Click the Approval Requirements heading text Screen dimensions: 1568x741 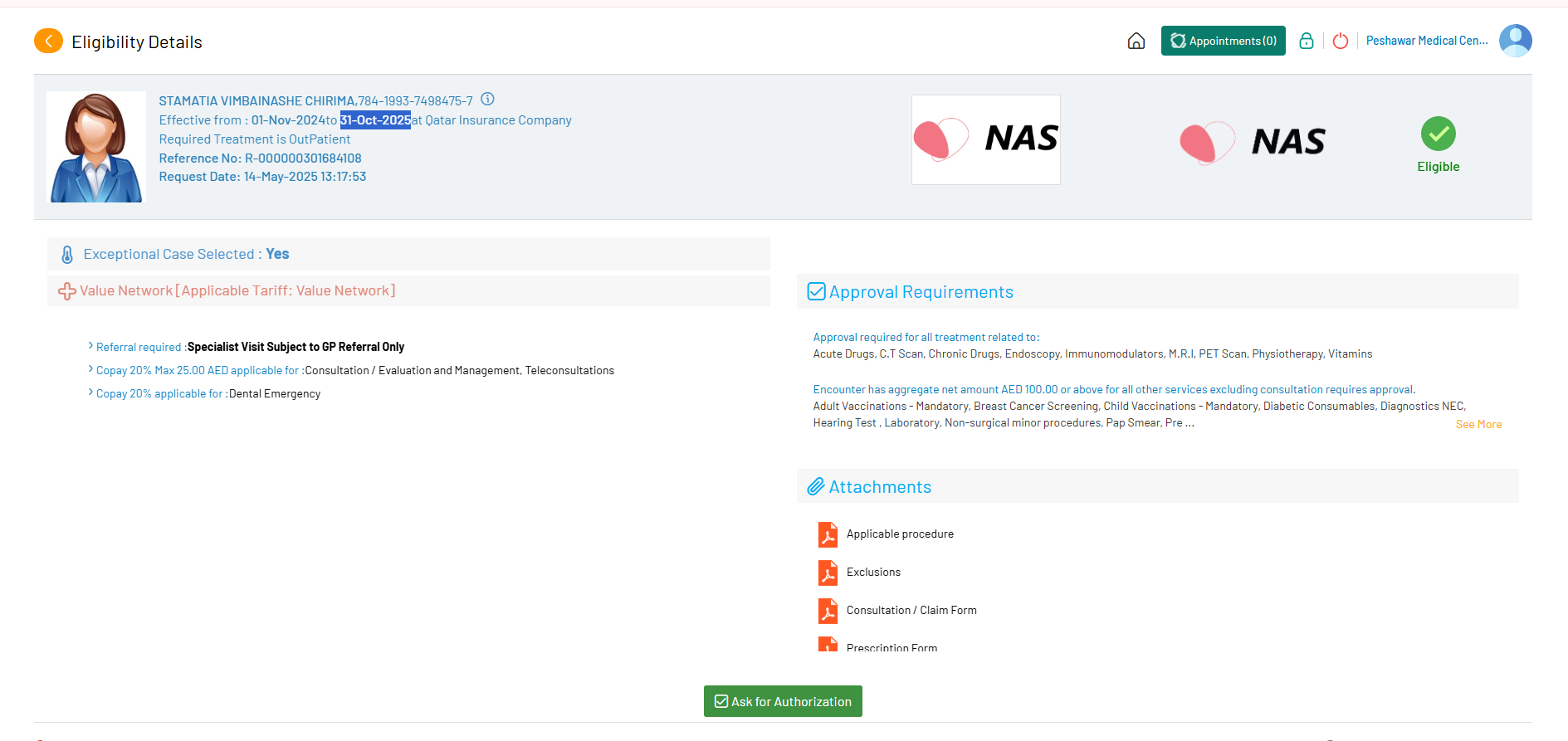click(x=921, y=292)
